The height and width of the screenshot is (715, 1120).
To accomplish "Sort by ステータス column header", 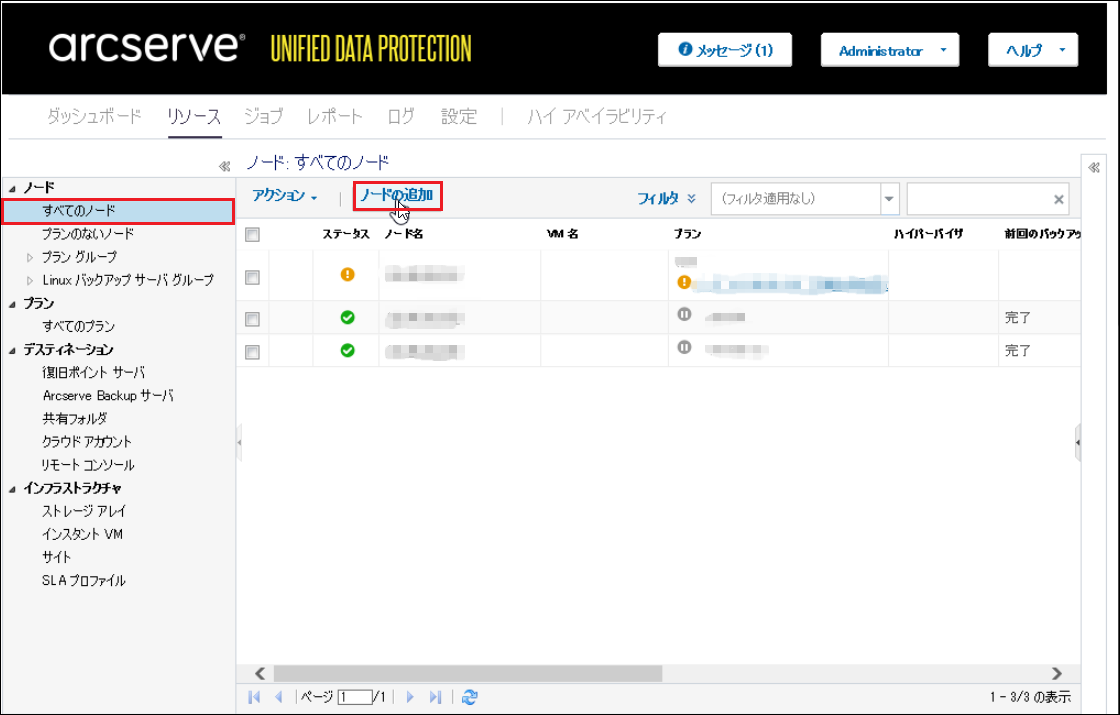I will point(346,234).
